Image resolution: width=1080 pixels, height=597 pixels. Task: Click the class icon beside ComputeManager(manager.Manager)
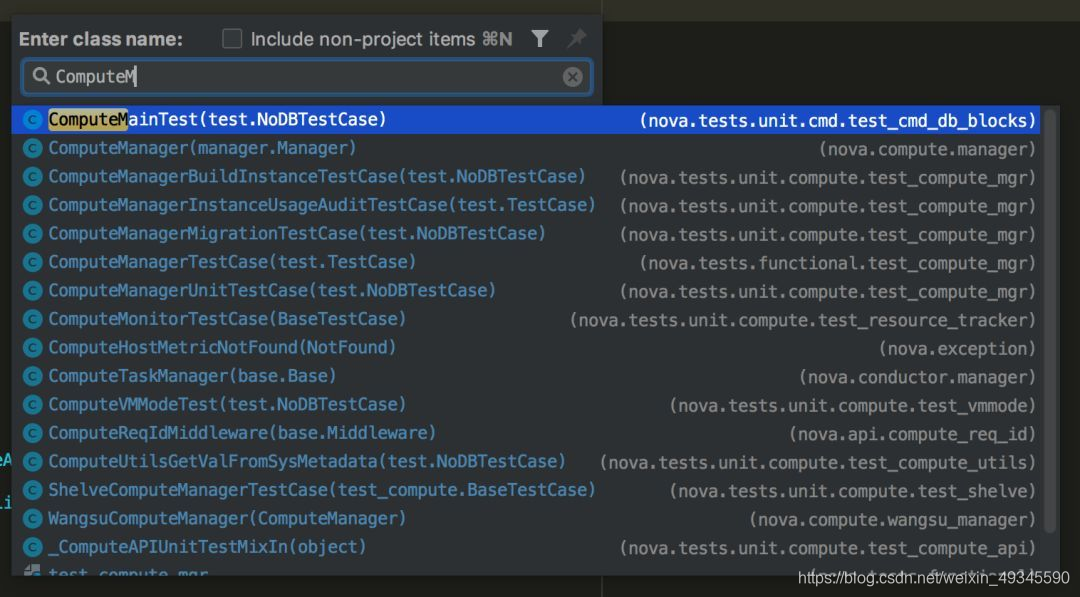tap(33, 148)
